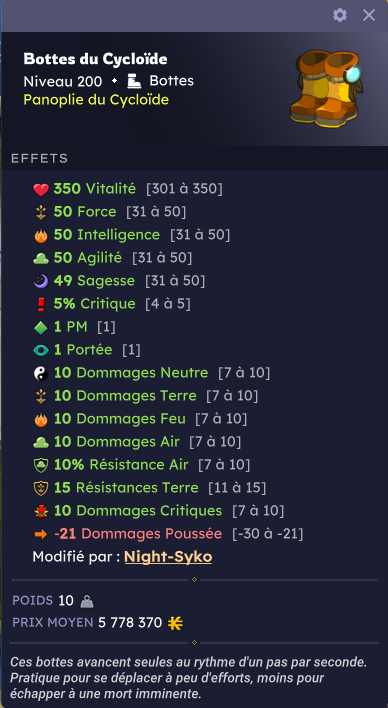Image resolution: width=388 pixels, height=708 pixels.
Task: Click the EFFETS section header
Action: tap(39, 158)
